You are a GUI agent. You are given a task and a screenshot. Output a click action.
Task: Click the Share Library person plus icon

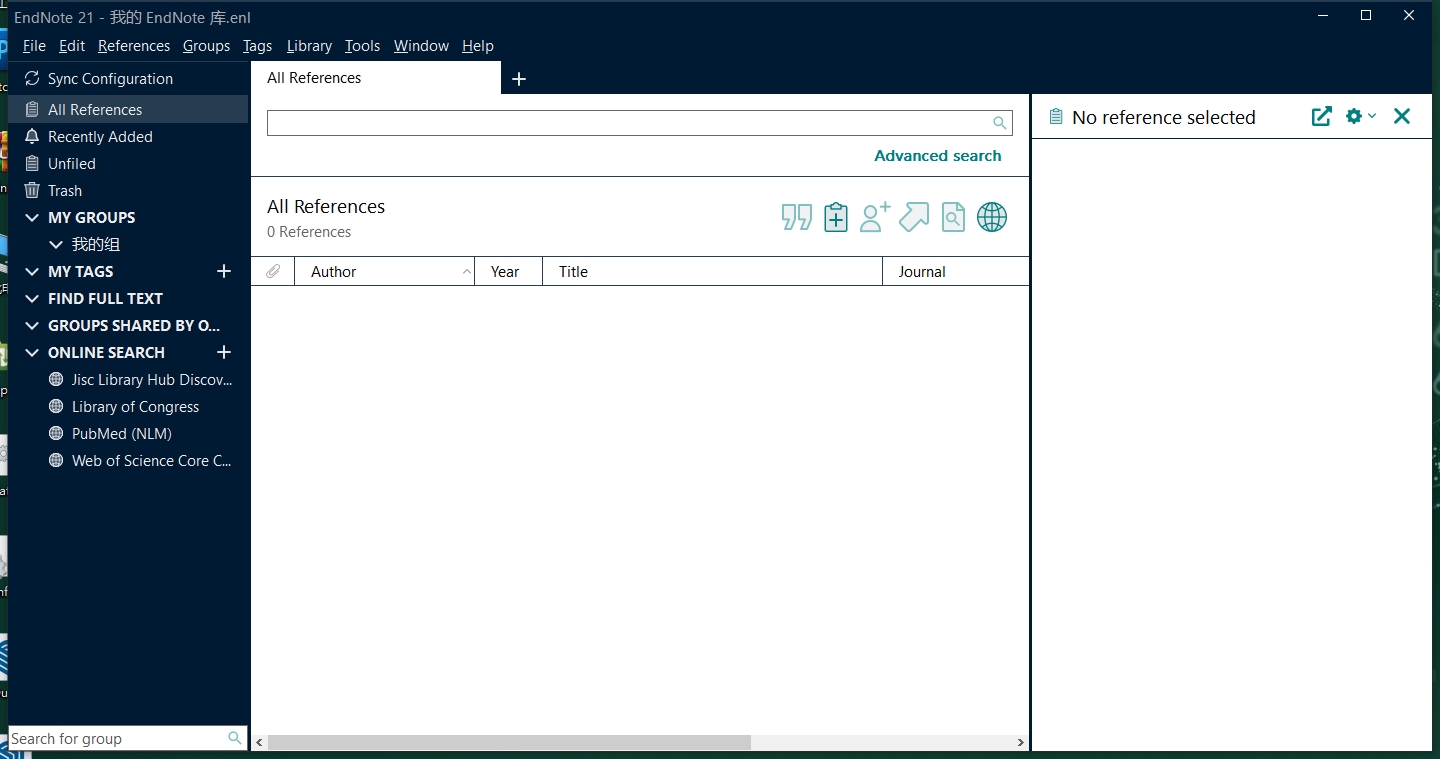click(x=875, y=217)
